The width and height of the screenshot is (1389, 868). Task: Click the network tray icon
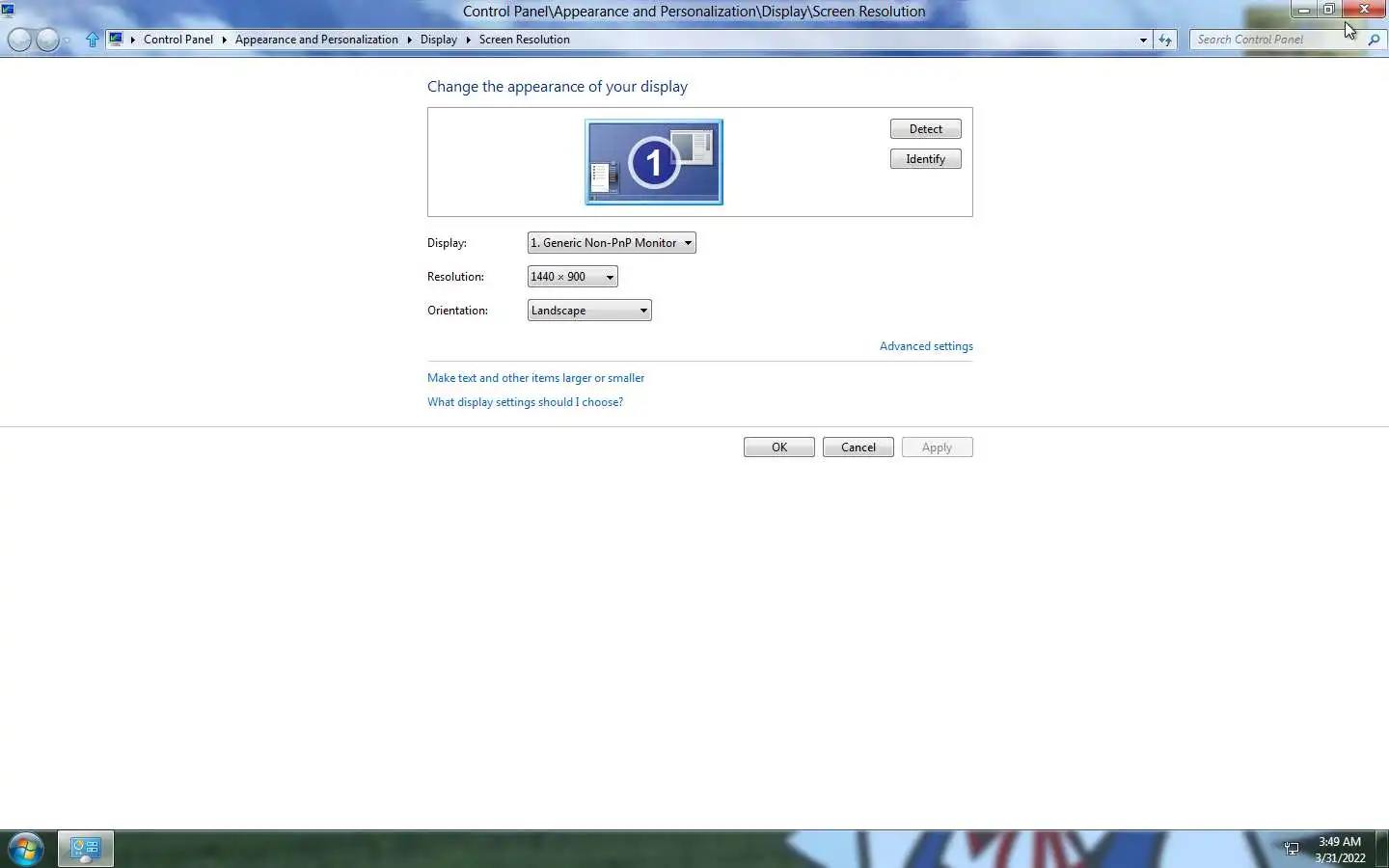(x=1292, y=850)
